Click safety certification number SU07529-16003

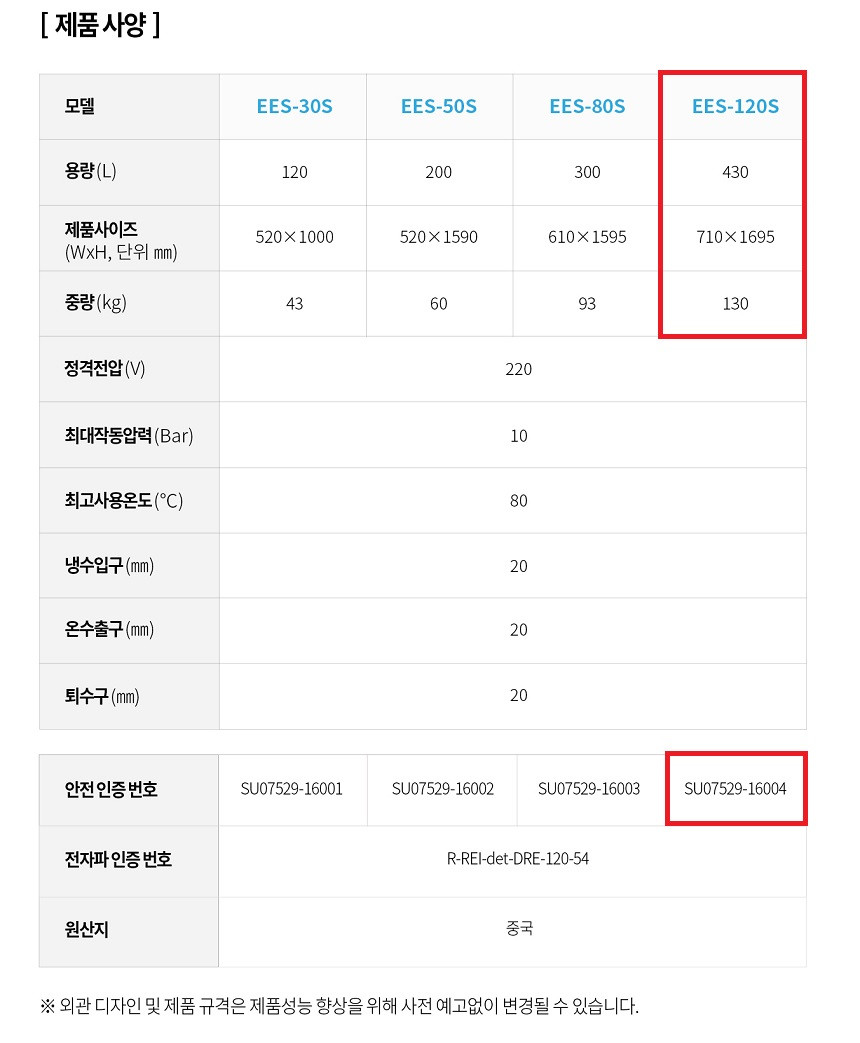589,789
